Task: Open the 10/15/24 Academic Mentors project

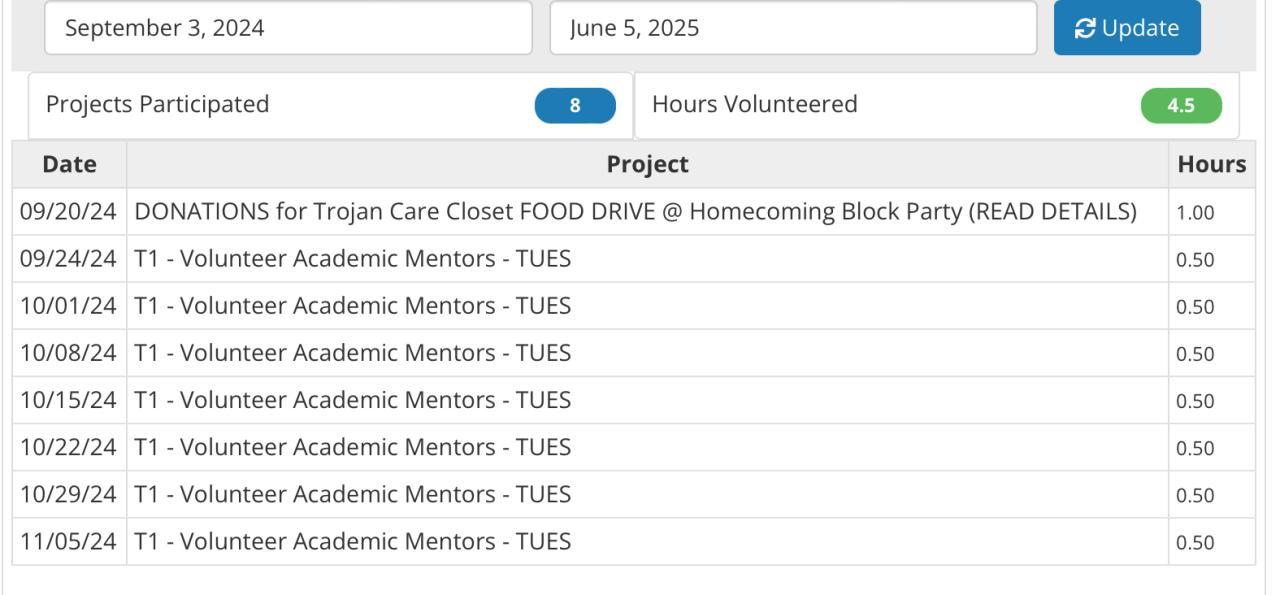Action: point(352,400)
